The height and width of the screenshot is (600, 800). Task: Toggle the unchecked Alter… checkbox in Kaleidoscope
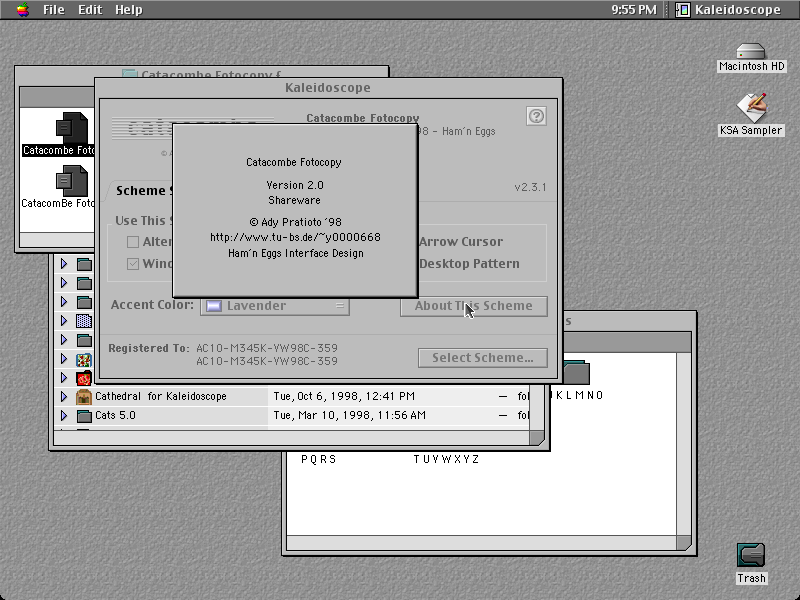click(x=133, y=242)
